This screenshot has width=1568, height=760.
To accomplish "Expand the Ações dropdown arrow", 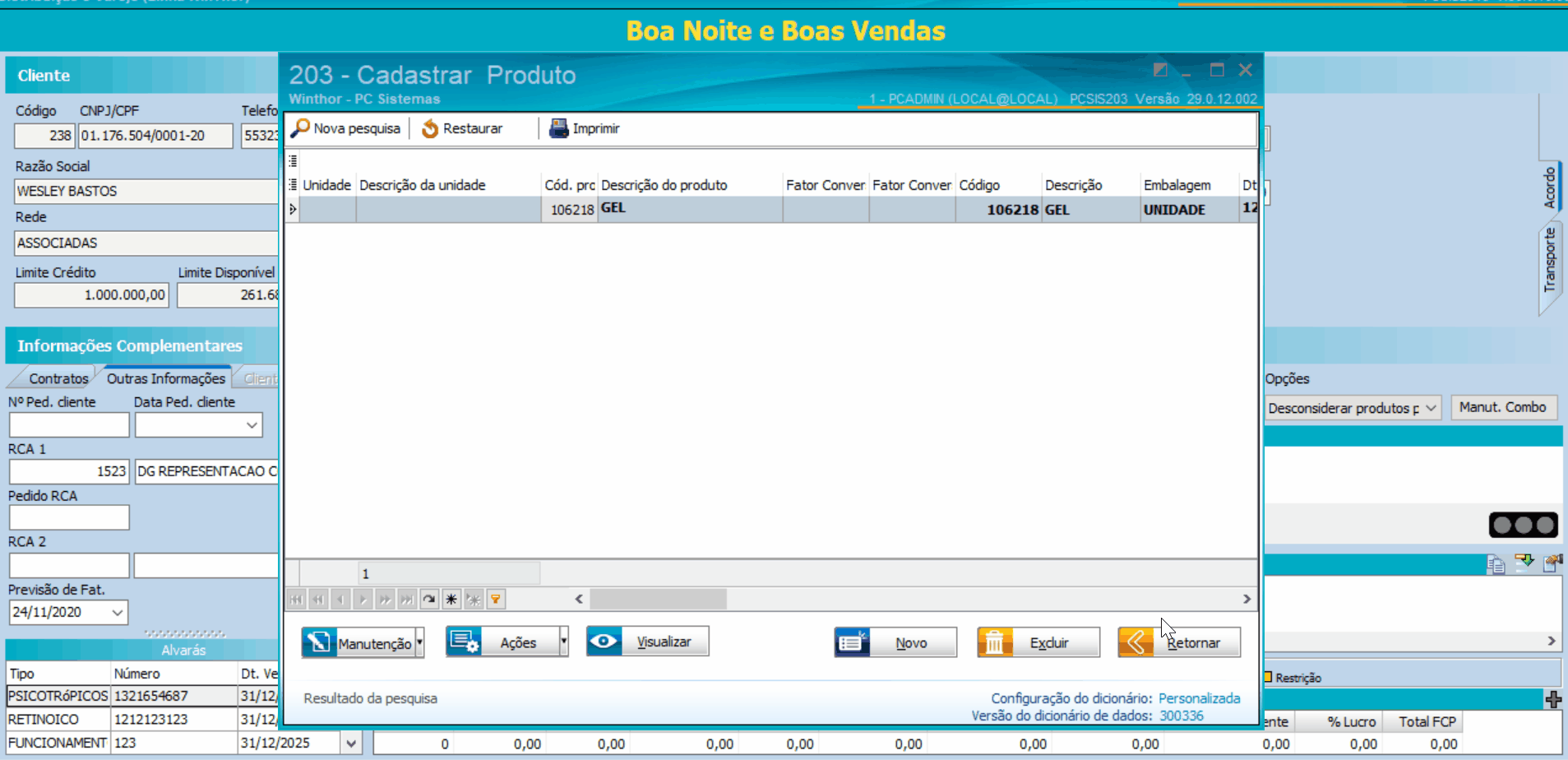I will 564,642.
